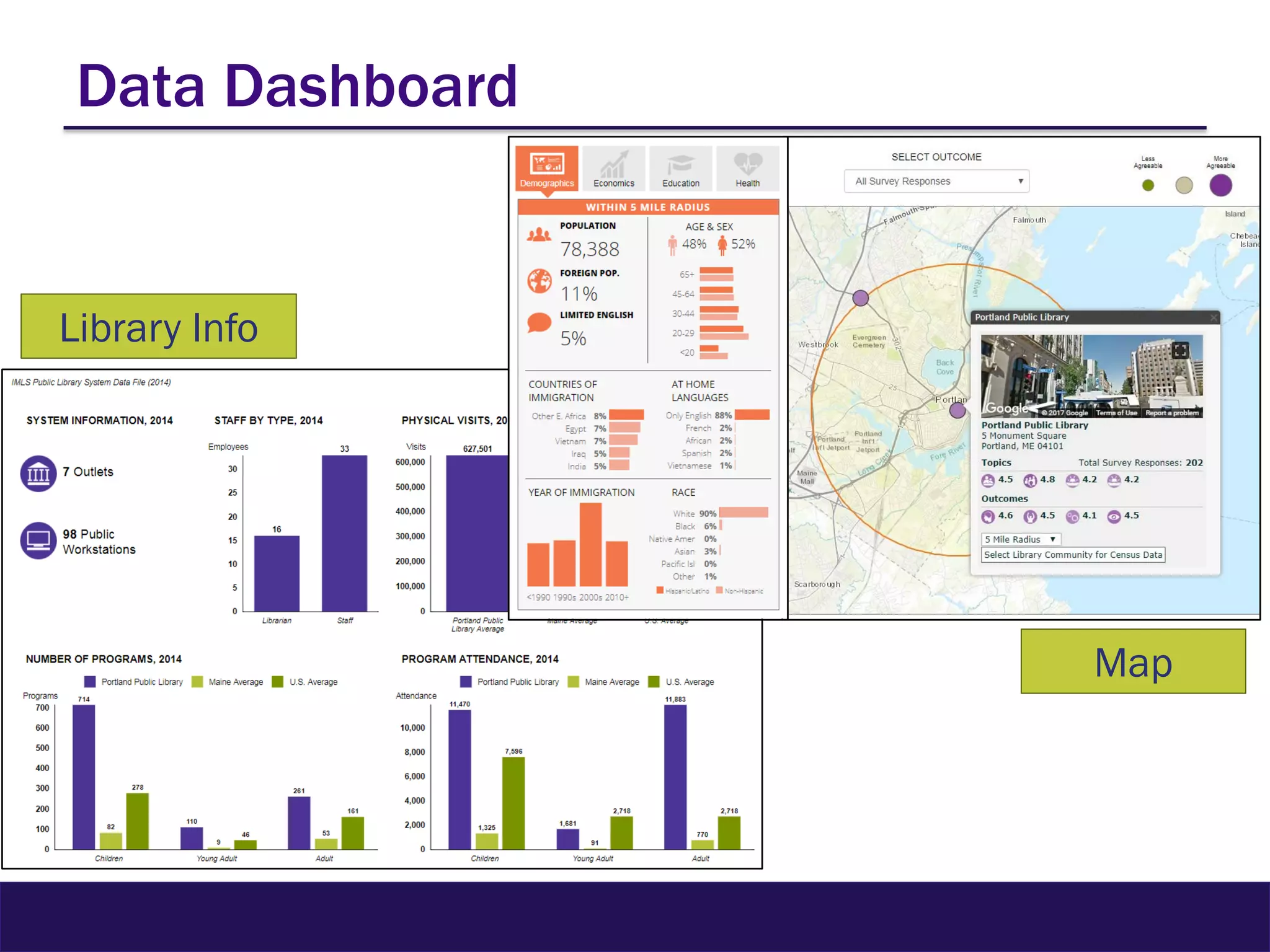Click the Within 5 Mile Radius header
Viewport: 1270px width, 952px height.
pos(648,207)
